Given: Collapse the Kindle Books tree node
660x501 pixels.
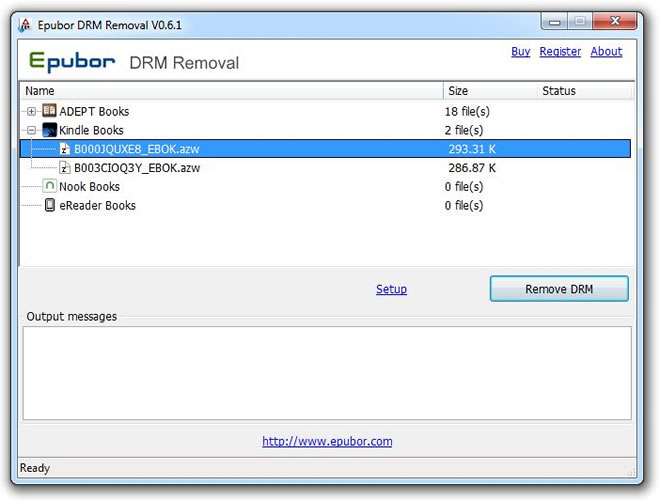Looking at the screenshot, I should (x=31, y=130).
